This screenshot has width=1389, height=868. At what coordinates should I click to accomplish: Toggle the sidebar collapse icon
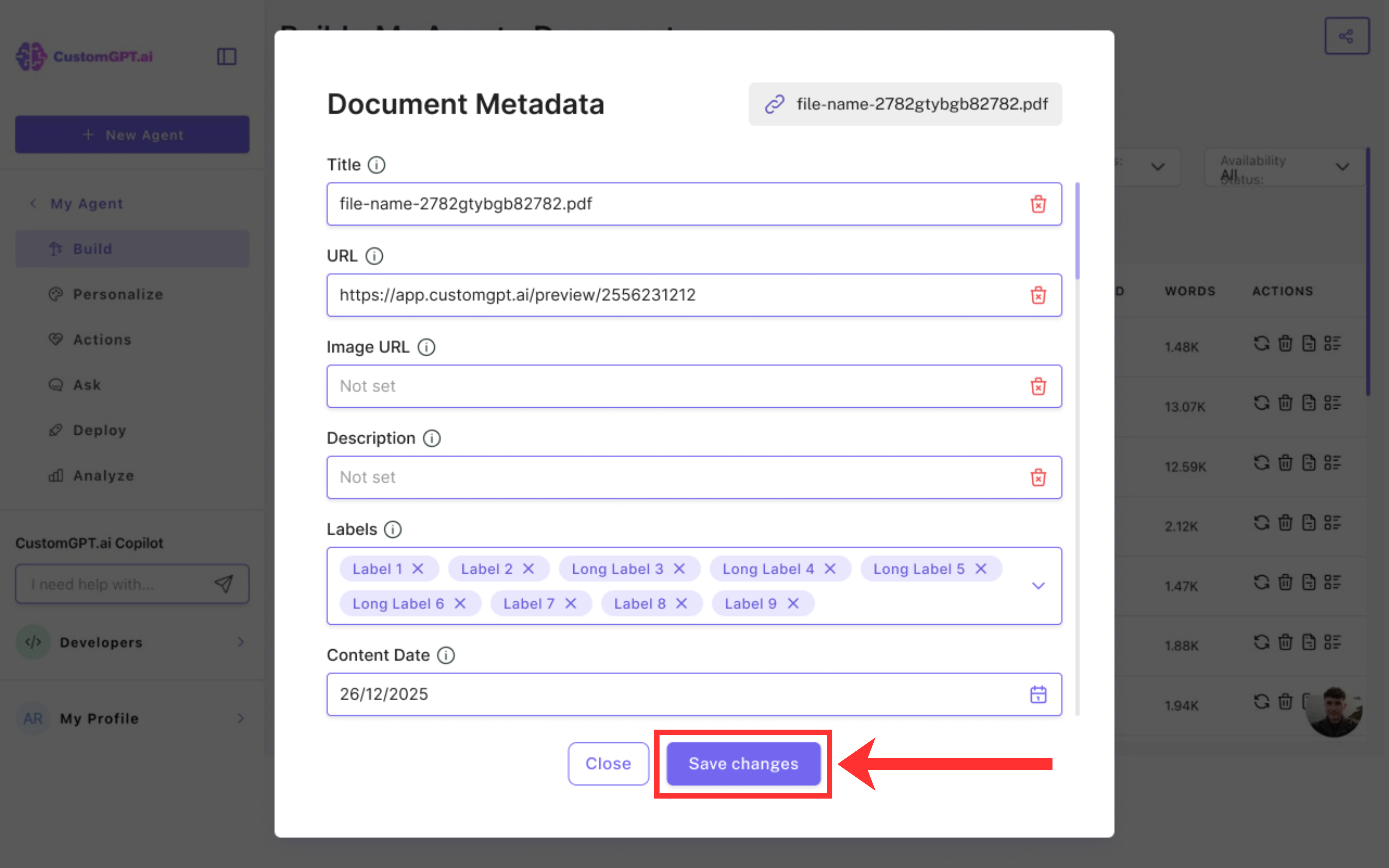pyautogui.click(x=227, y=56)
